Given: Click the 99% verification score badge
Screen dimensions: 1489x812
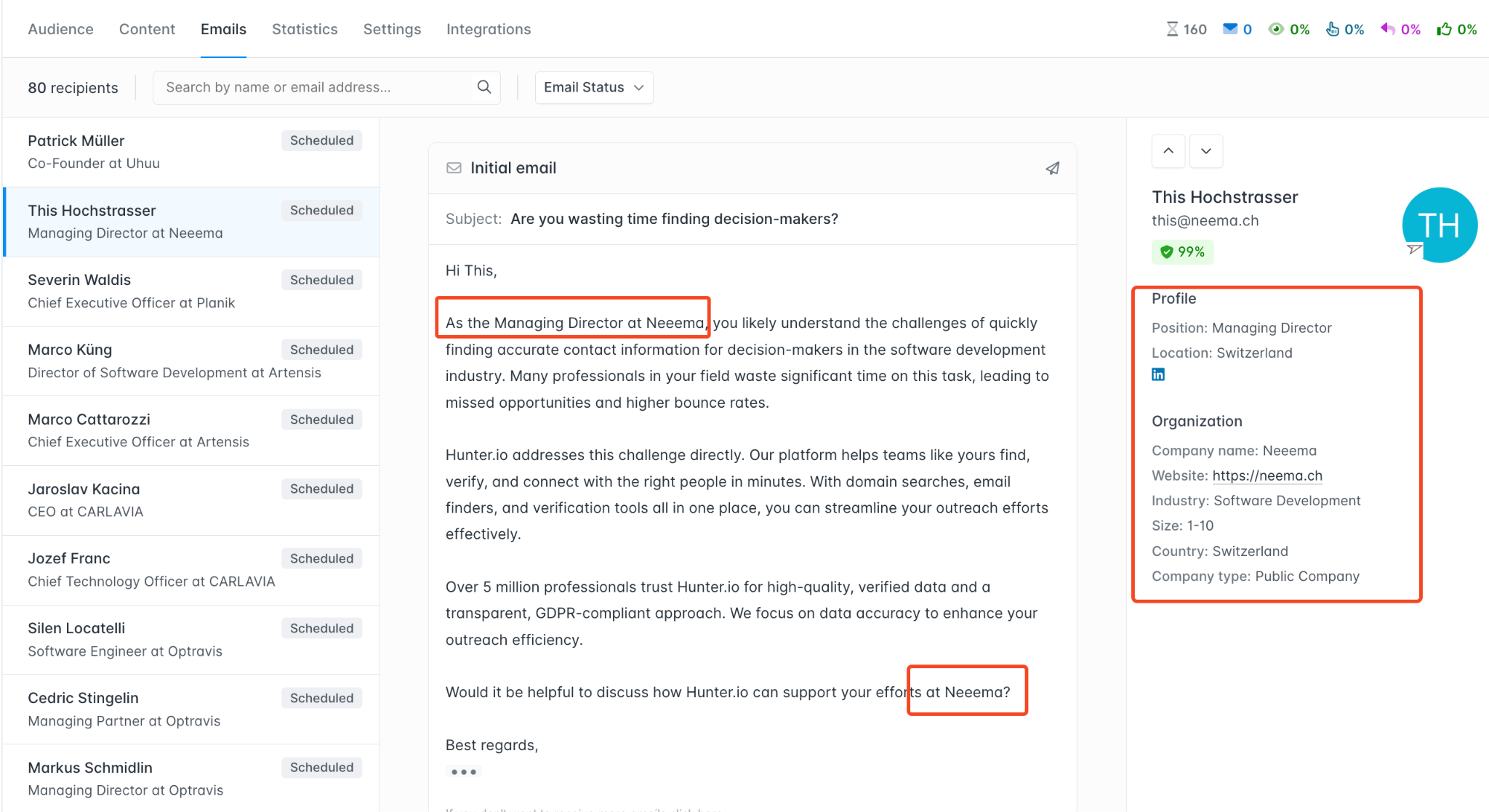Looking at the screenshot, I should point(1182,252).
